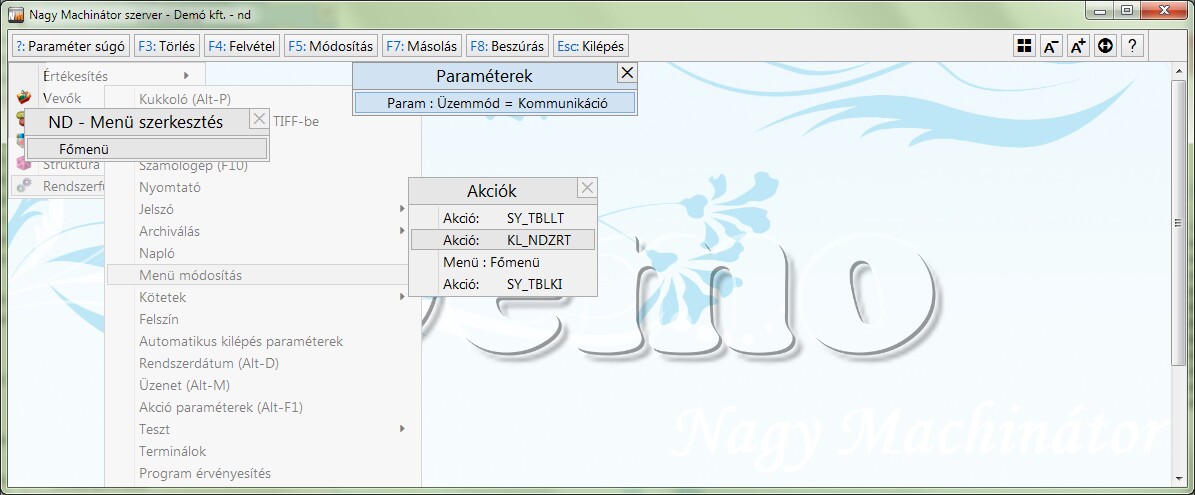Click the Nagy Machinátor title bar app icon

tap(15, 14)
